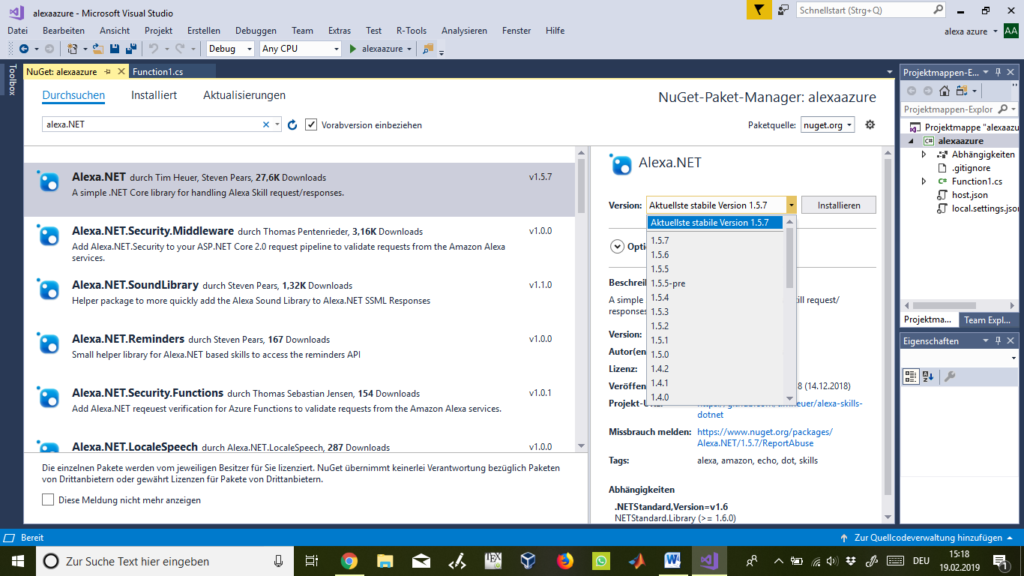
Task: Start debugging with green play icon
Action: (x=353, y=49)
